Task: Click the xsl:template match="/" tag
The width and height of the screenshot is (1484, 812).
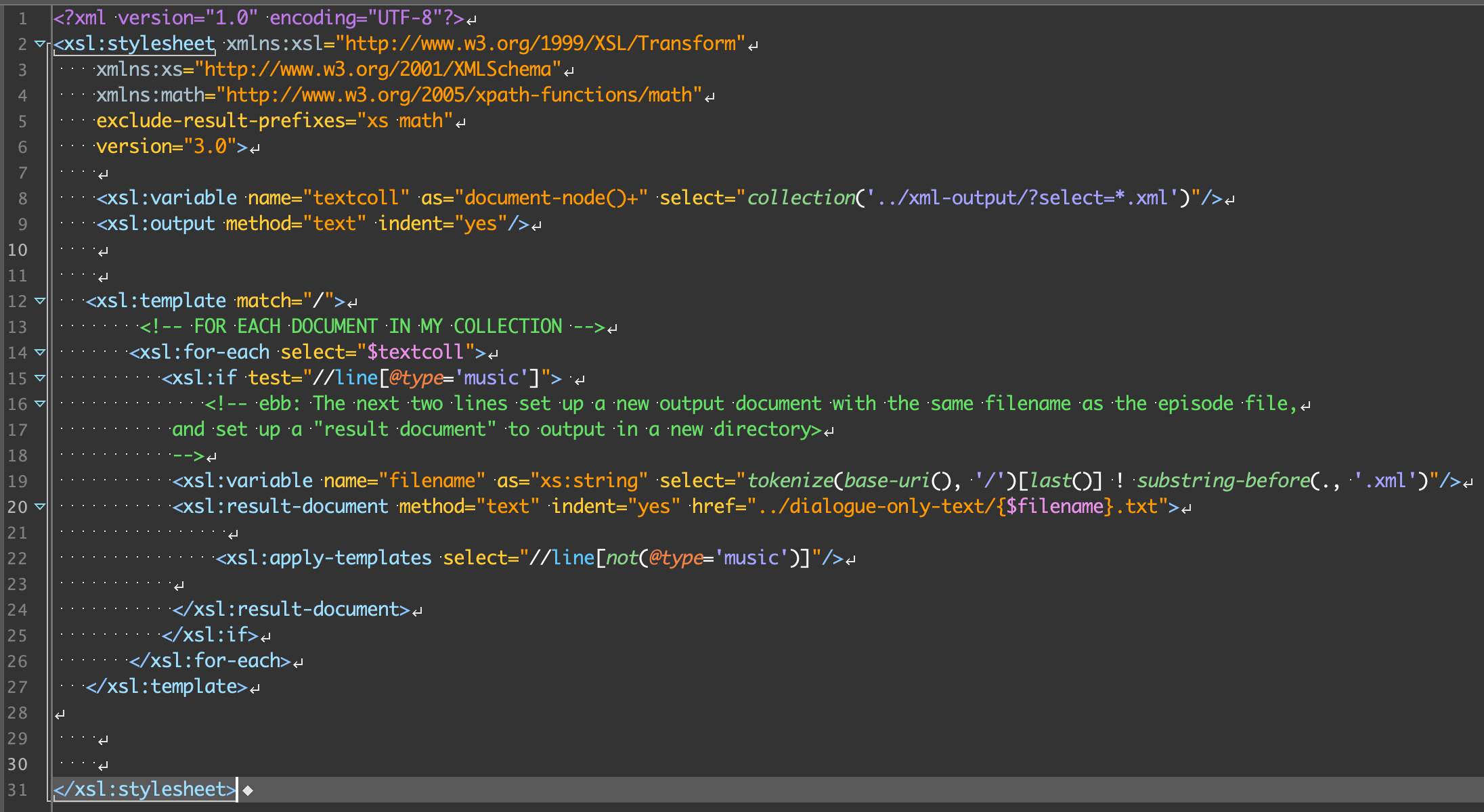Action: (x=215, y=301)
